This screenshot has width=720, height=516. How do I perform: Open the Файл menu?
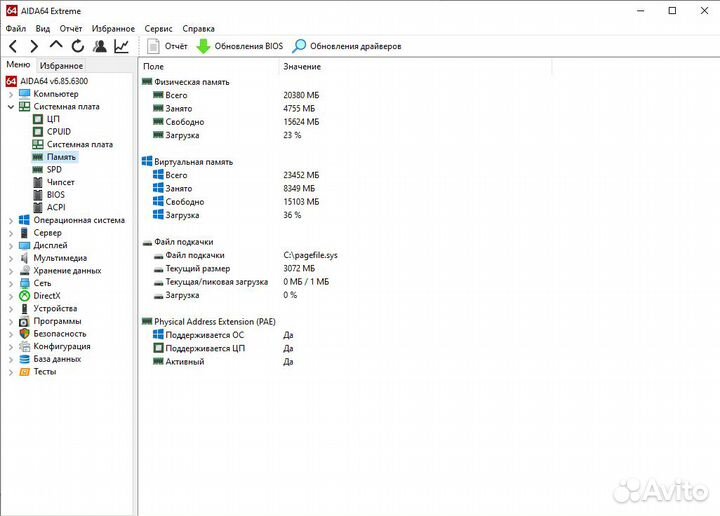pyautogui.click(x=16, y=28)
